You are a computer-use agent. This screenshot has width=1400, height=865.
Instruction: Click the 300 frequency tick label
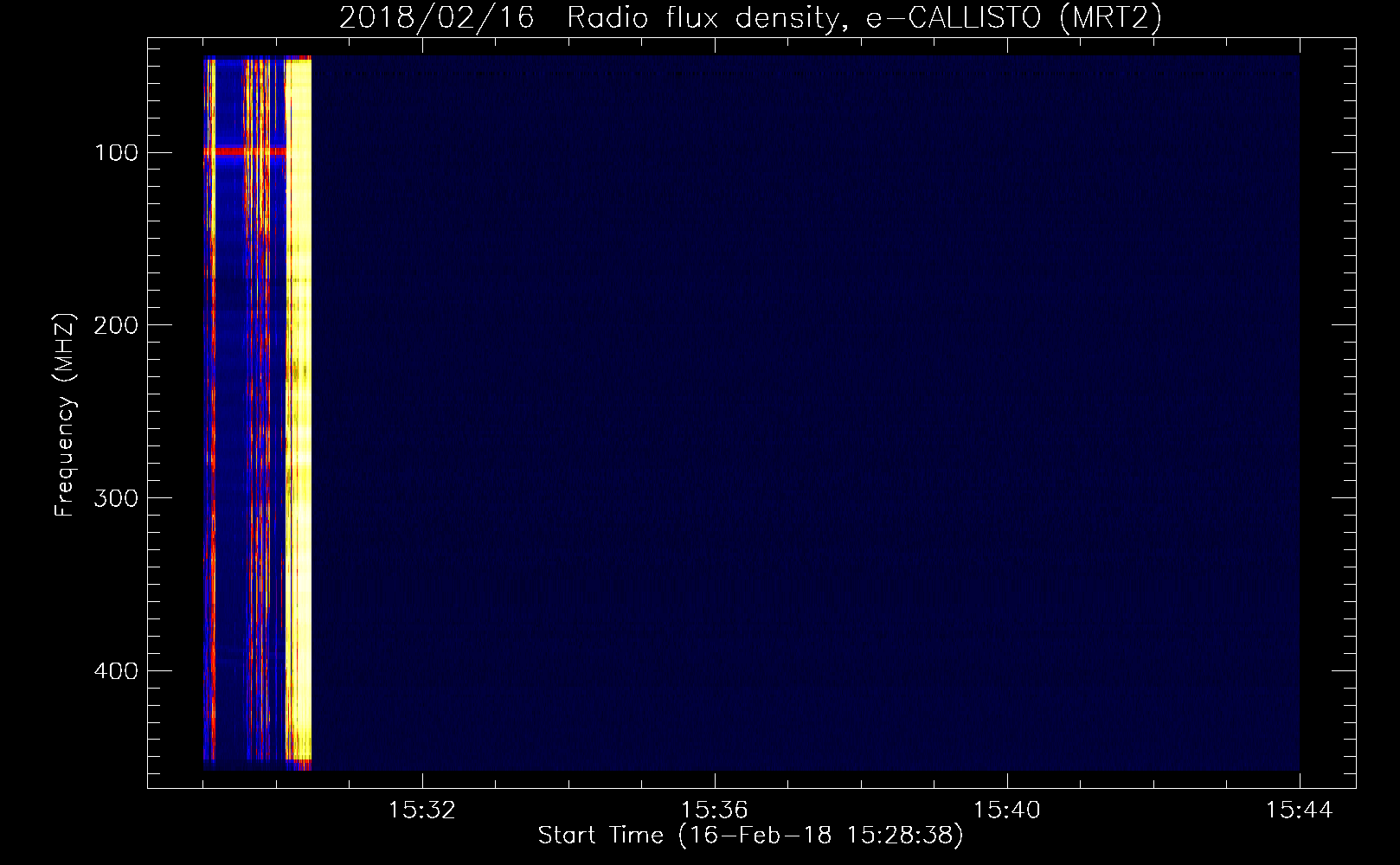tap(116, 498)
